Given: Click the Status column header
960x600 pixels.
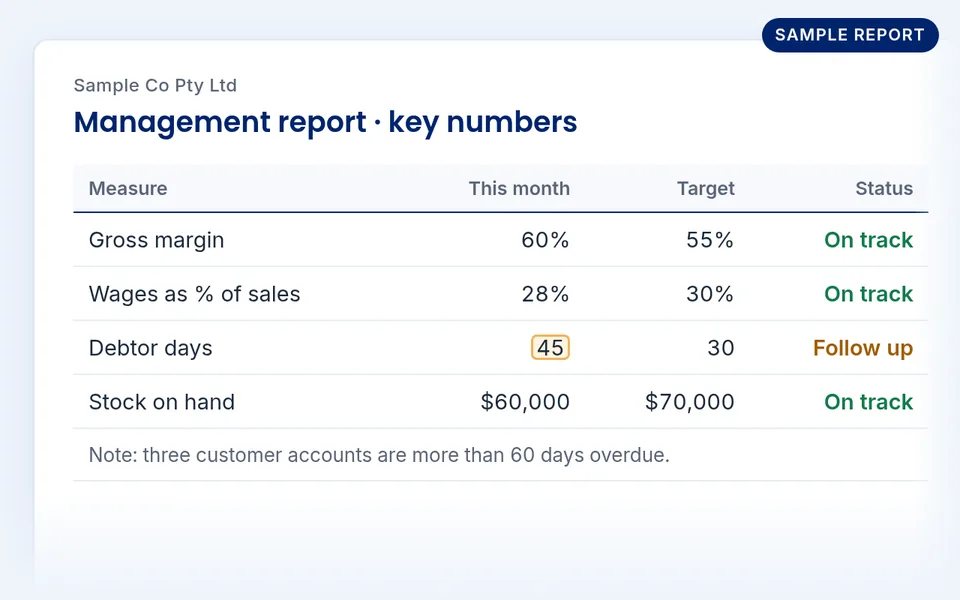Looking at the screenshot, I should coord(884,189).
